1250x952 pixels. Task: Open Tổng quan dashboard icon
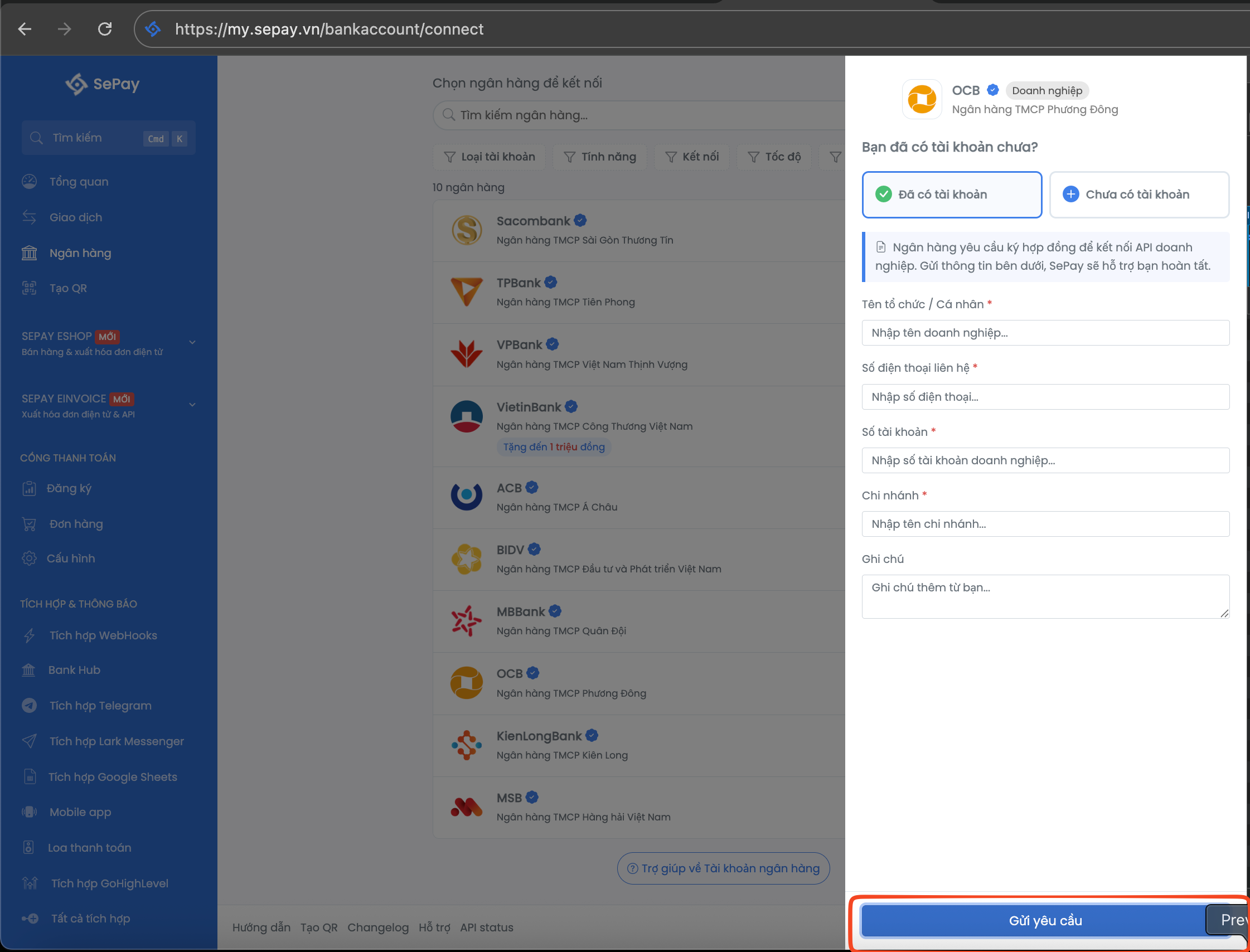coord(30,181)
